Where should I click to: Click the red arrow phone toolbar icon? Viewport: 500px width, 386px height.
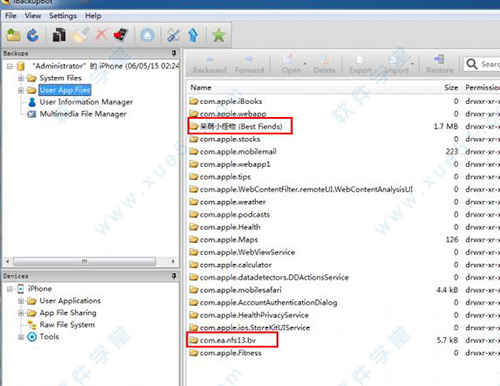121,35
